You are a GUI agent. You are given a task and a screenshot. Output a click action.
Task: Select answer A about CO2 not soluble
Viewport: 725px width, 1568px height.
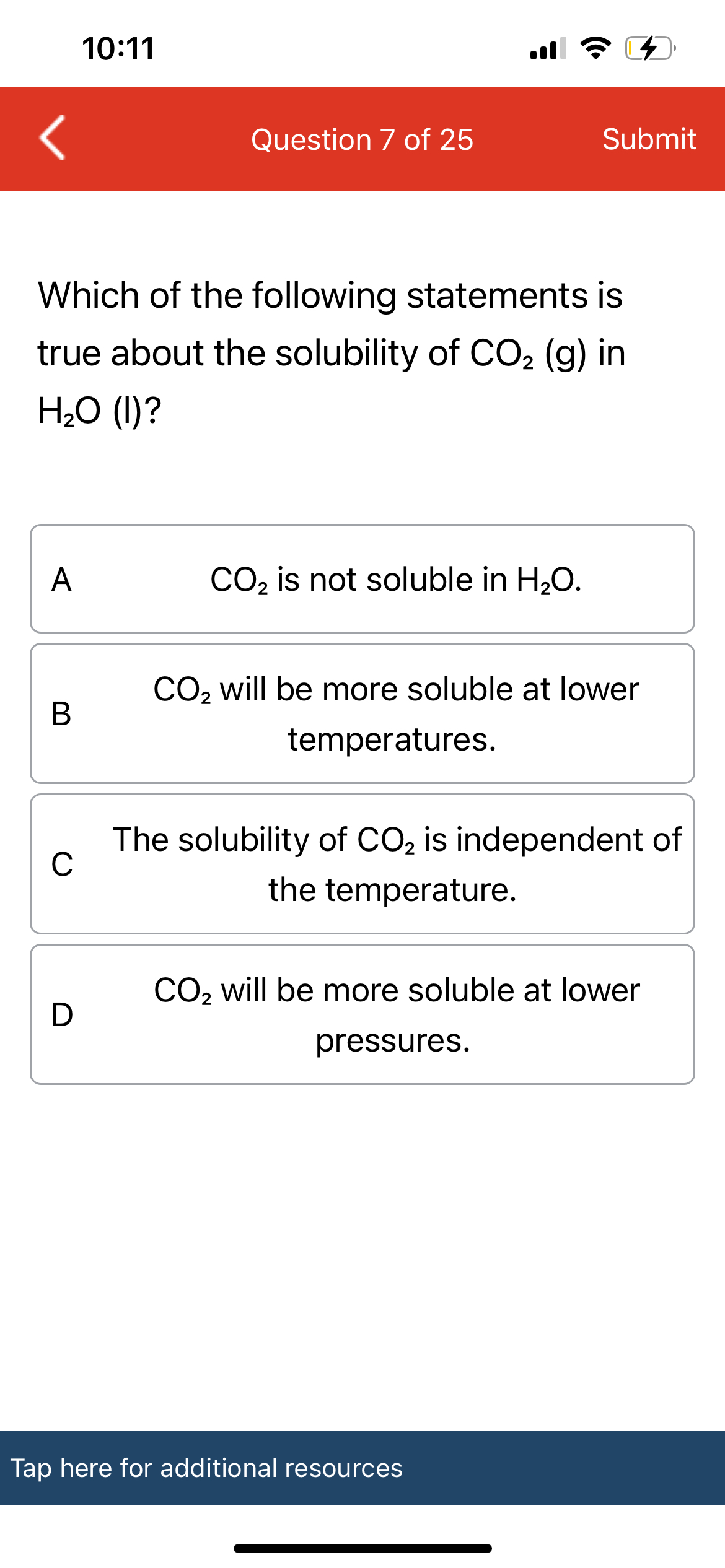[x=362, y=579]
